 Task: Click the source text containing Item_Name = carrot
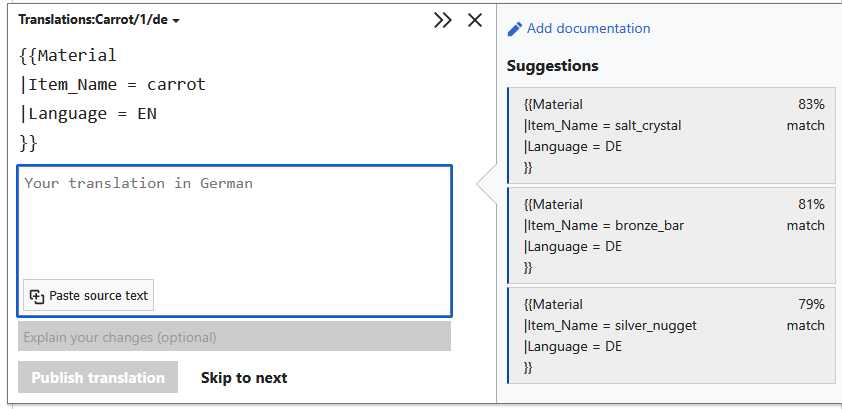coord(117,85)
